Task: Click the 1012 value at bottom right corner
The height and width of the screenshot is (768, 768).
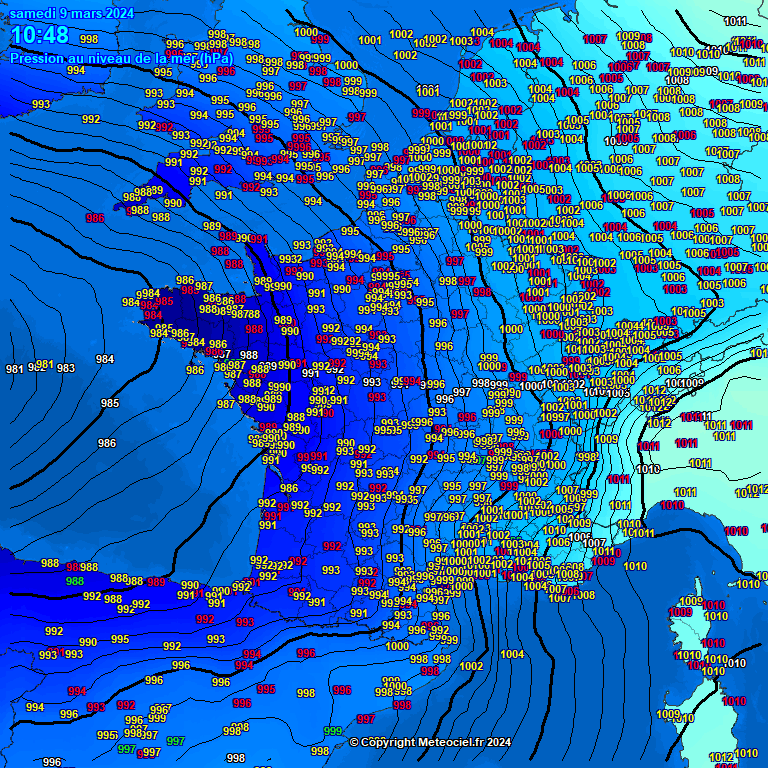Action: (722, 757)
